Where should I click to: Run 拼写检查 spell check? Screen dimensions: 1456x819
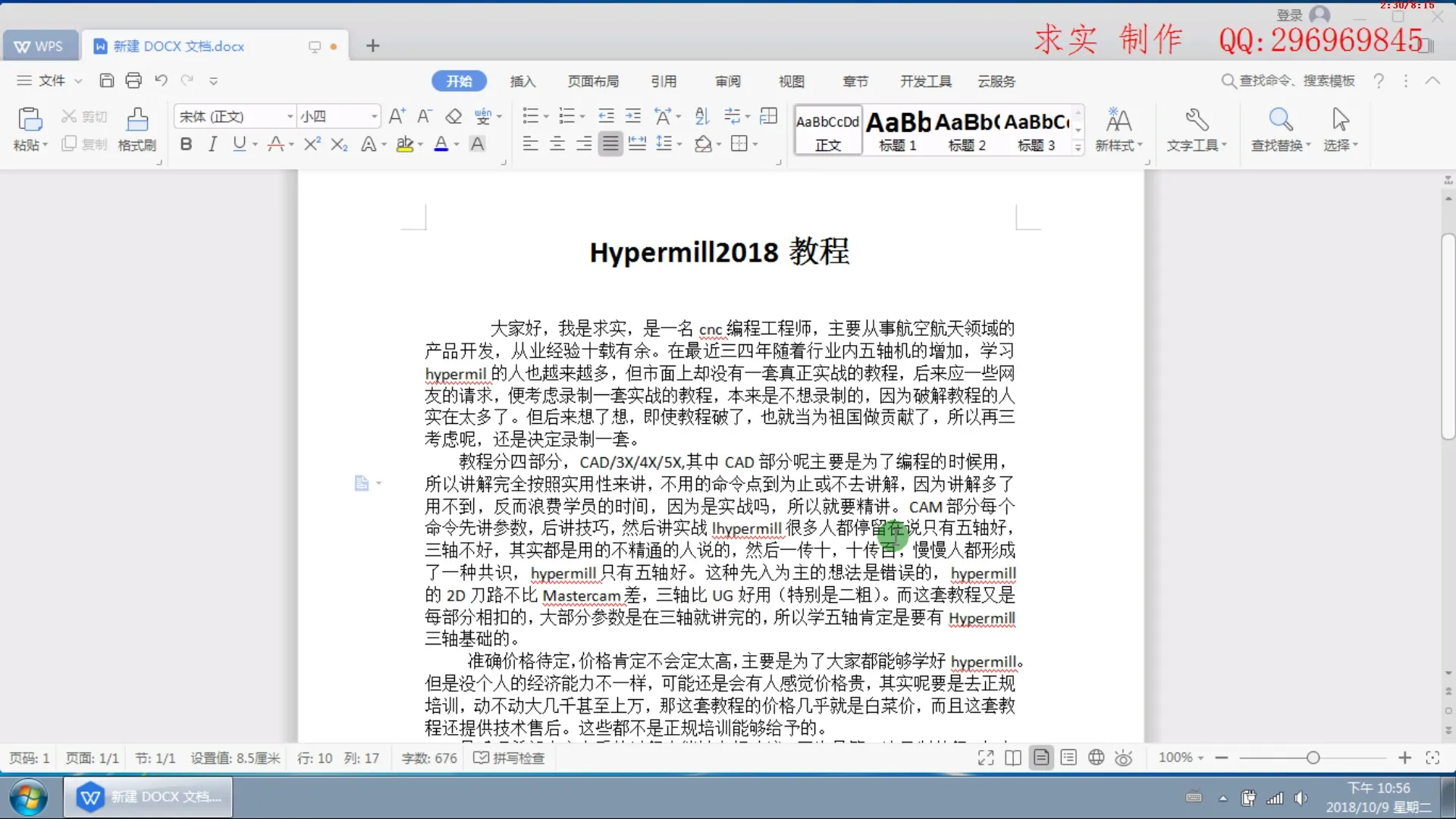[x=509, y=758]
